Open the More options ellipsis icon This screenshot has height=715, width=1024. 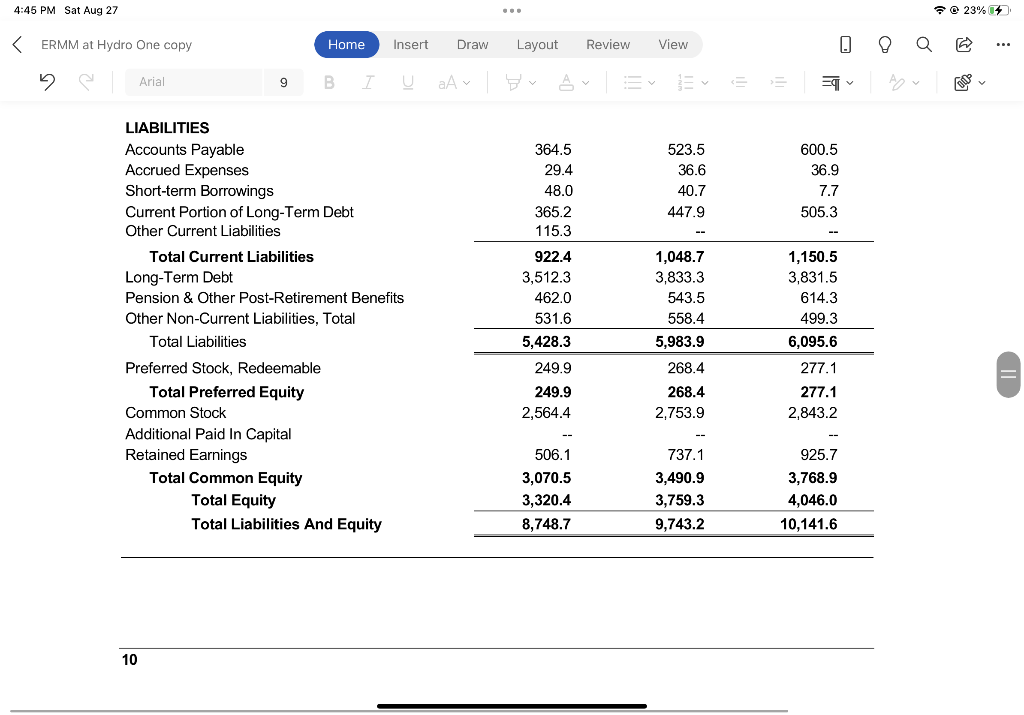(1001, 44)
